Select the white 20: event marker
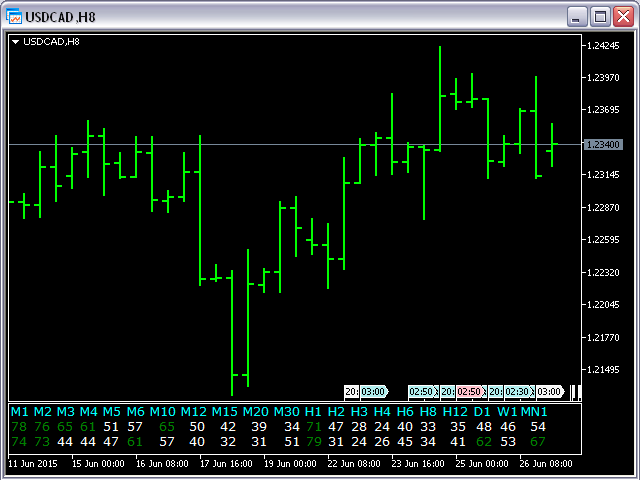 352,392
